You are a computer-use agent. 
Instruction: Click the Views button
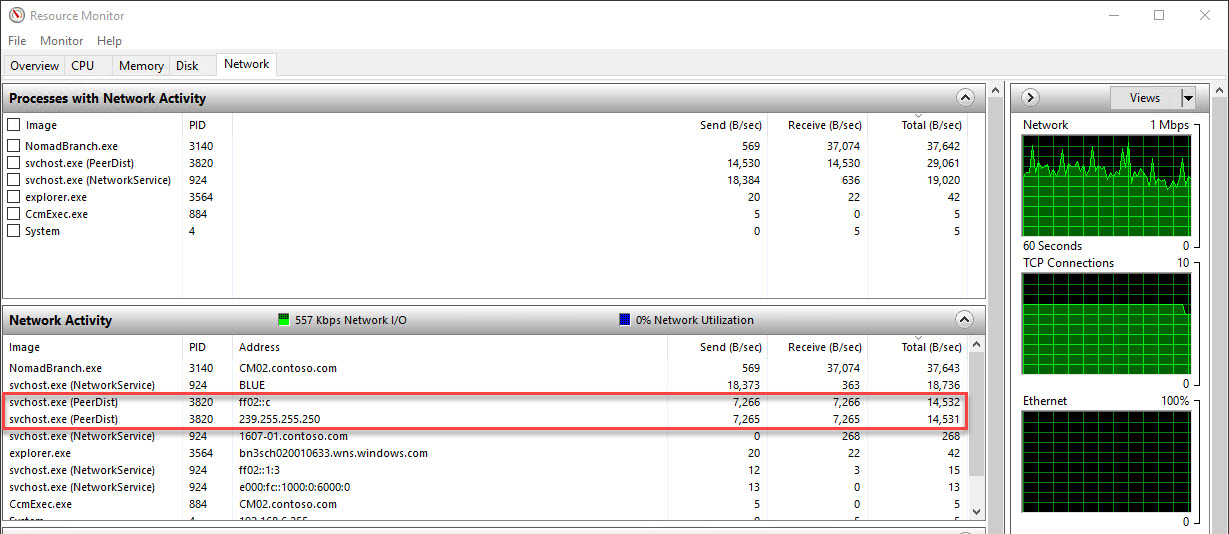pyautogui.click(x=1145, y=98)
